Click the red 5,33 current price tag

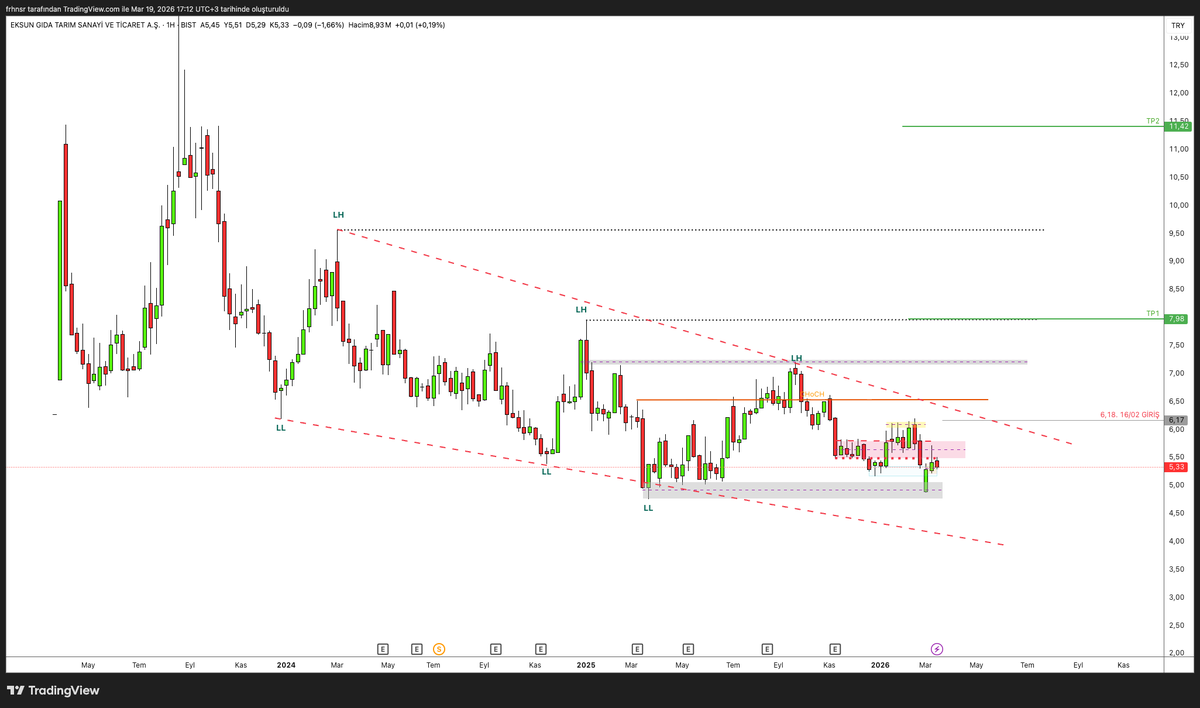coord(1178,467)
